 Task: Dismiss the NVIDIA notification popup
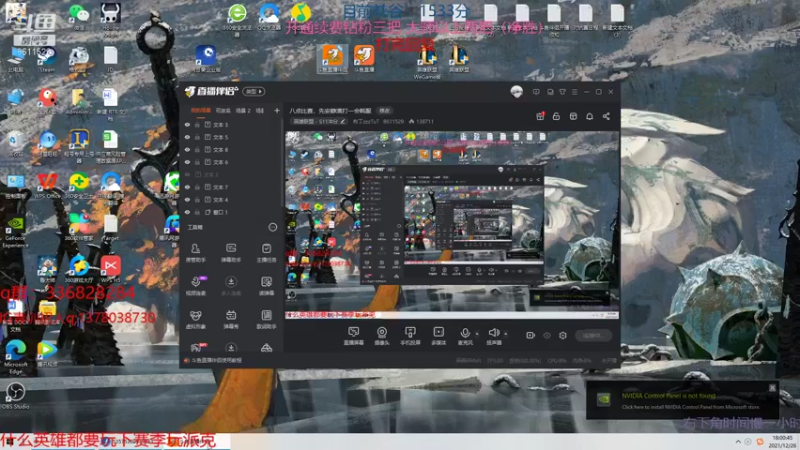pyautogui.click(x=772, y=388)
